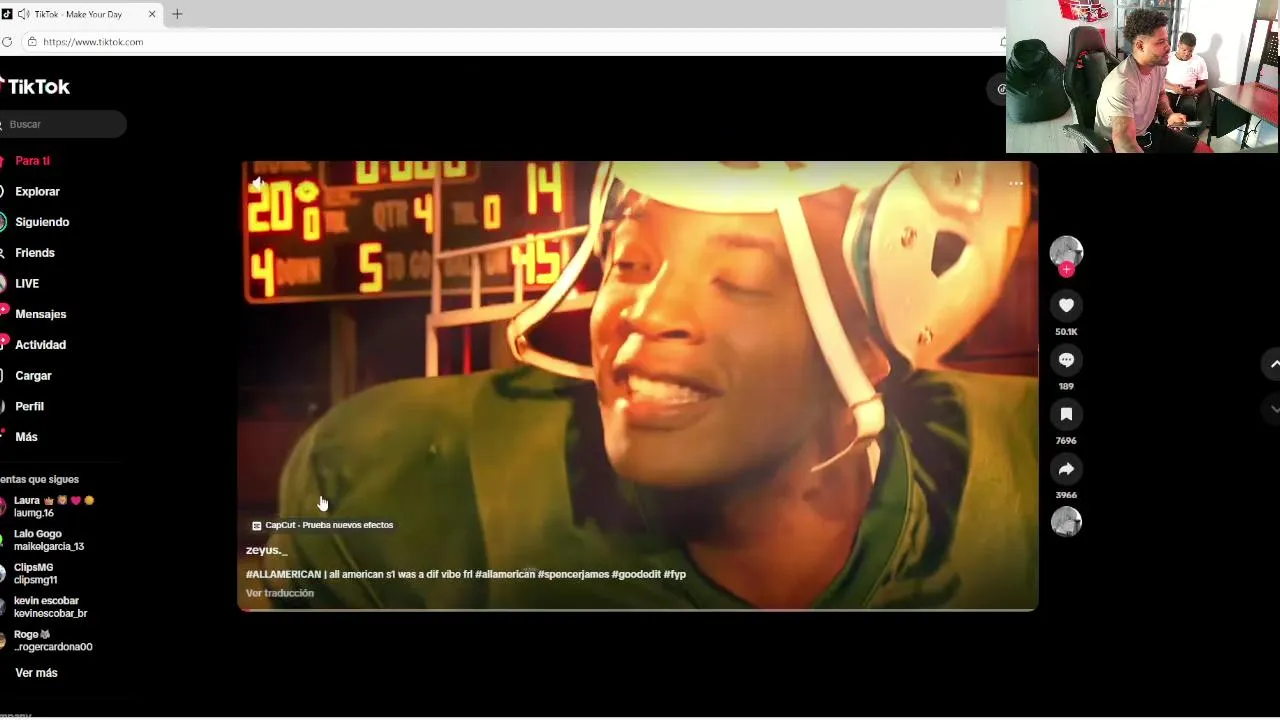
Task: Toggle video mute speaker icon
Action: click(x=258, y=183)
